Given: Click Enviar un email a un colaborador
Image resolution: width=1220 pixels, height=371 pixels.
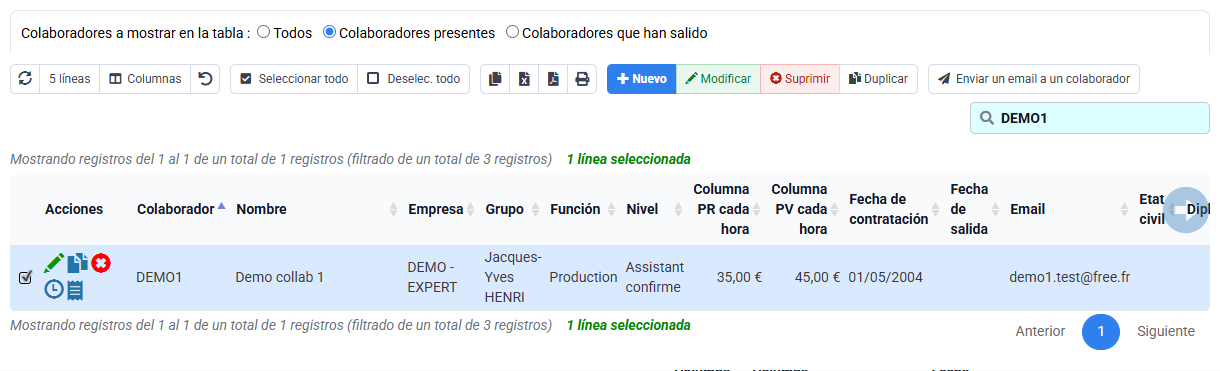Looking at the screenshot, I should pos(1034,79).
